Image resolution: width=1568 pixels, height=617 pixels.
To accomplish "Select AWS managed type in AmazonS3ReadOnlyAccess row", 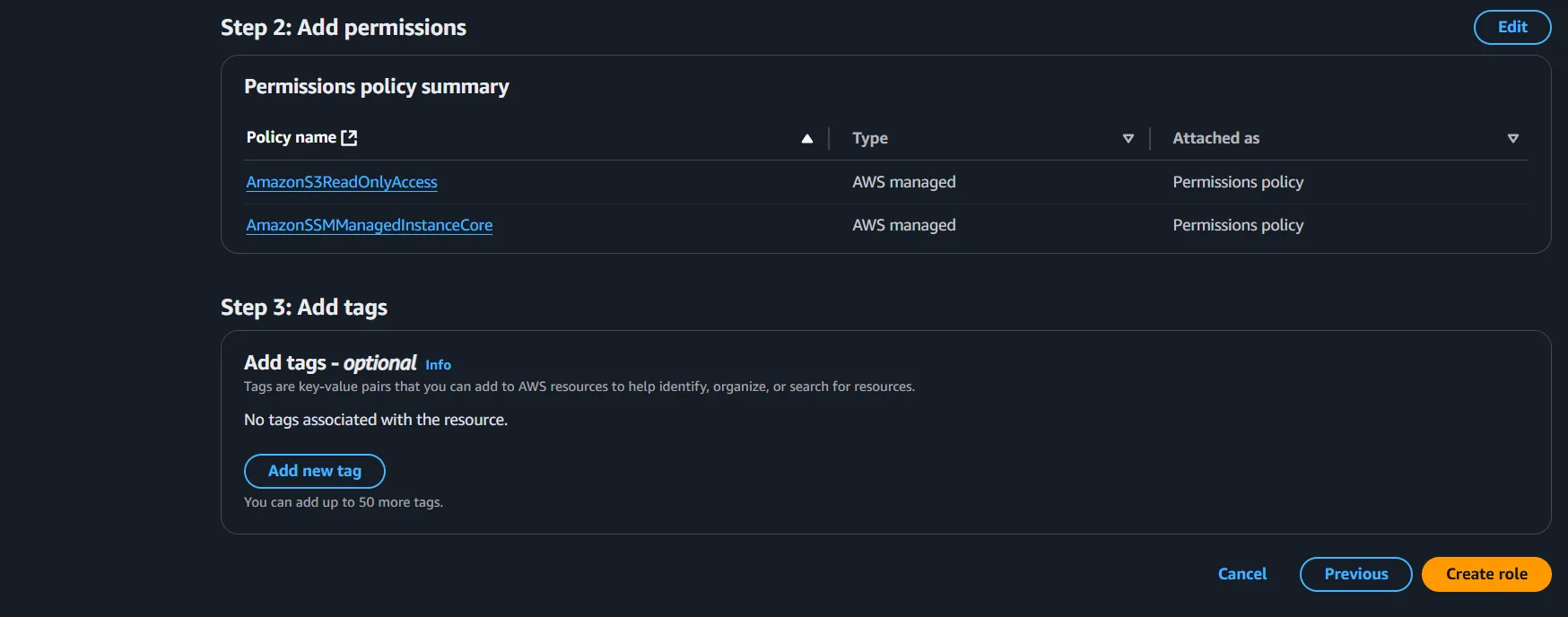I will point(903,182).
